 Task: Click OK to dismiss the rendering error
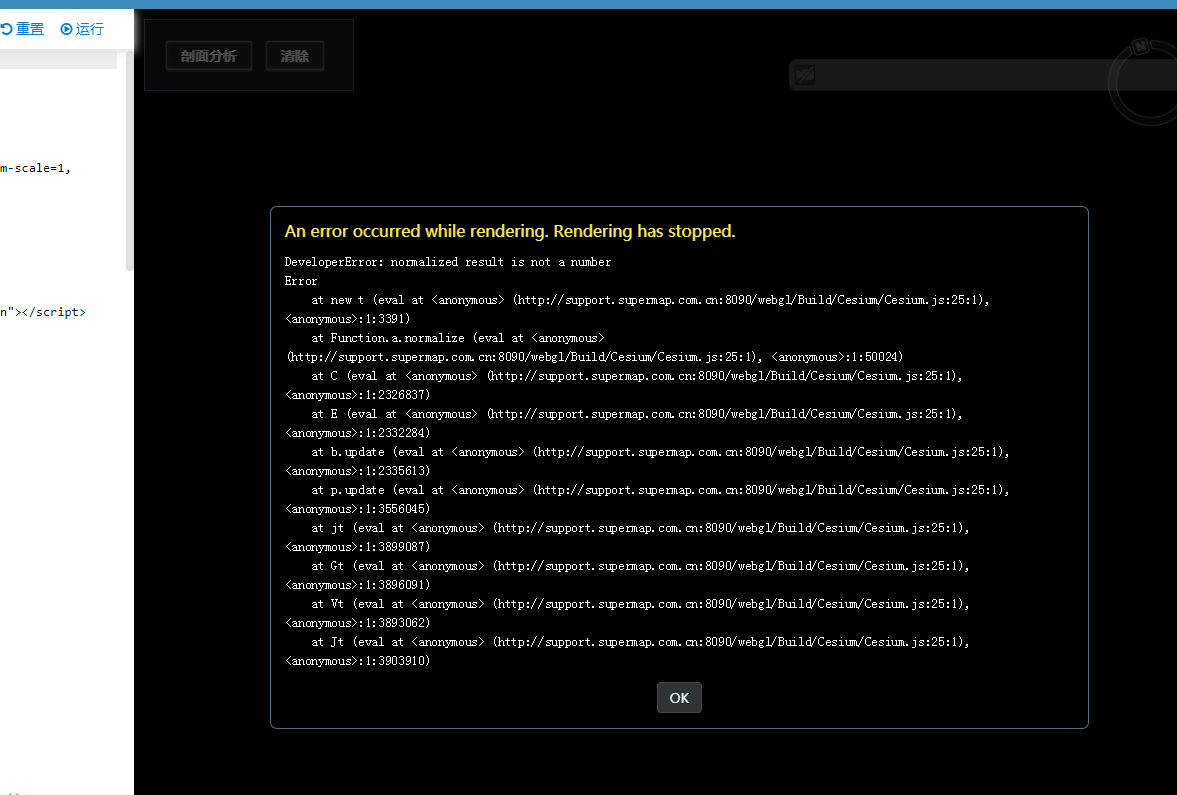pyautogui.click(x=679, y=697)
